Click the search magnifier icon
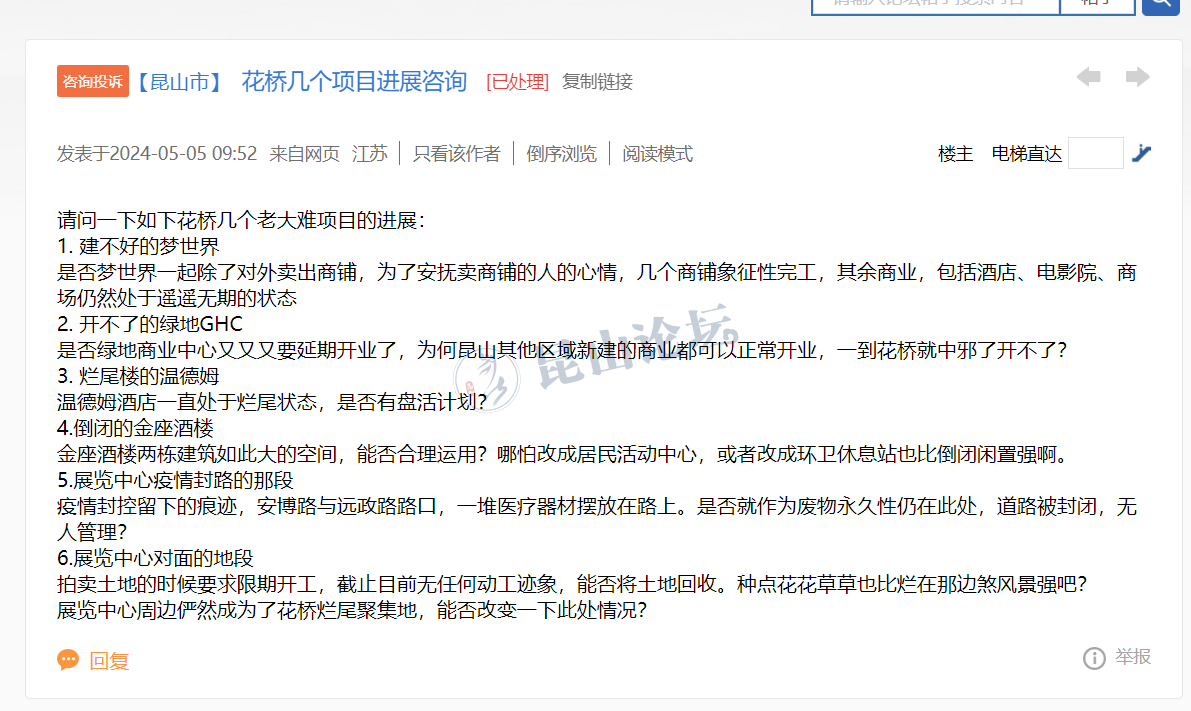Image resolution: width=1191 pixels, height=711 pixels. coord(1160,4)
